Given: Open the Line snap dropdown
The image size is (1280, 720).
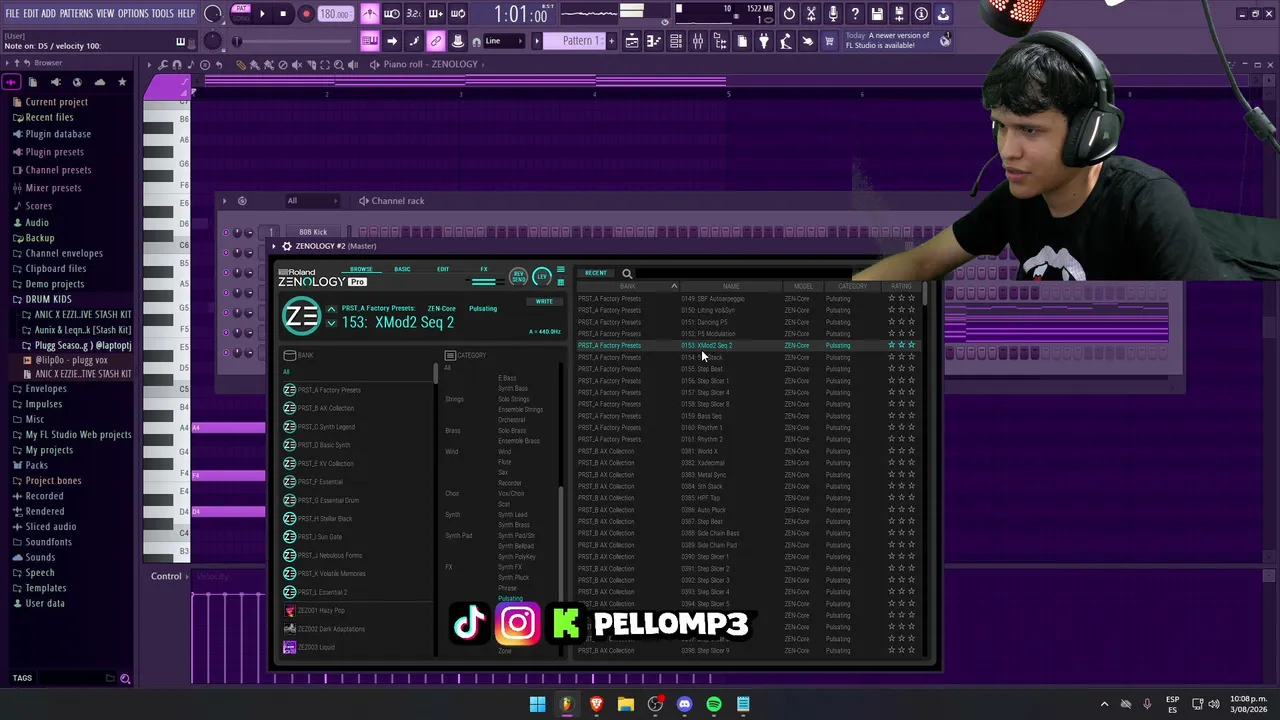Looking at the screenshot, I should point(503,41).
